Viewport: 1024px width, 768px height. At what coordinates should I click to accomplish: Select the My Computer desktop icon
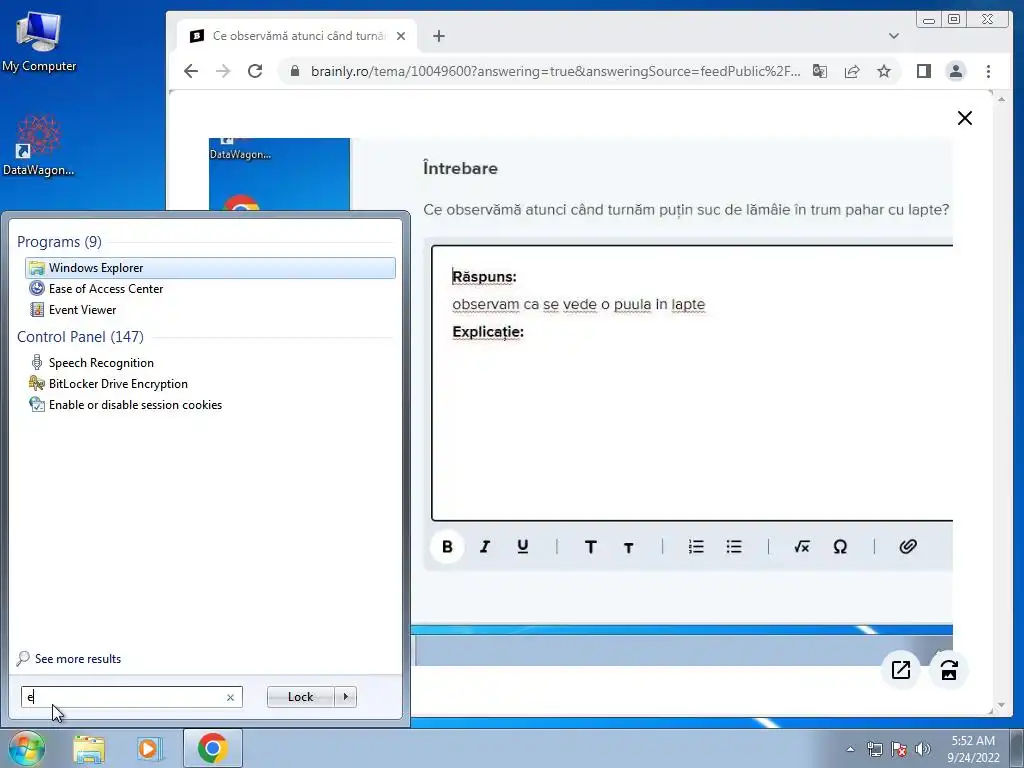[39, 40]
